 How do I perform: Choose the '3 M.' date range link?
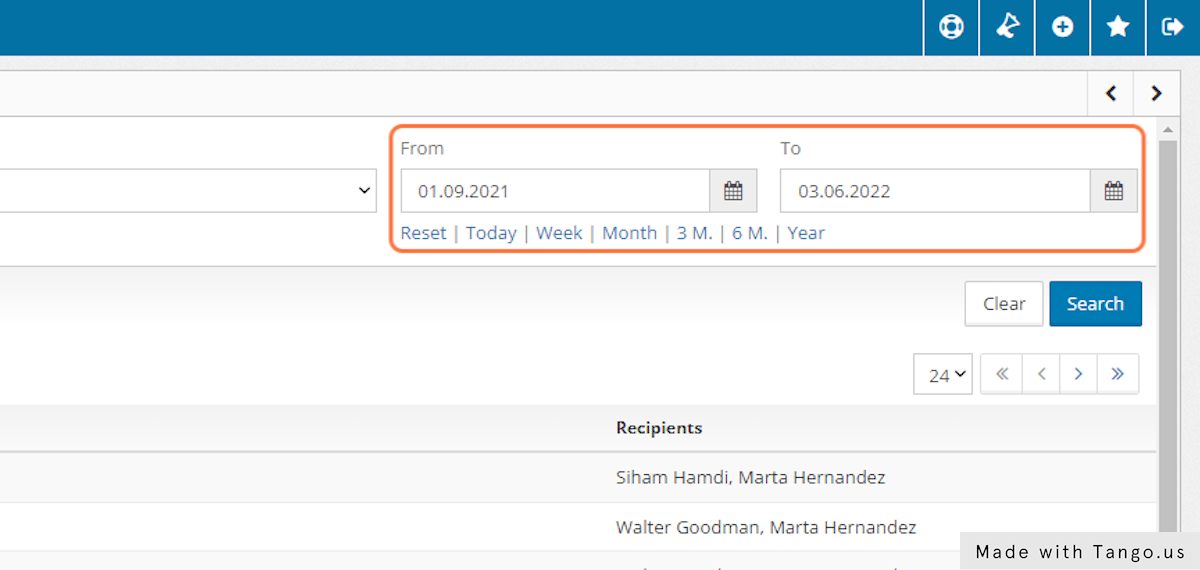pyautogui.click(x=694, y=233)
